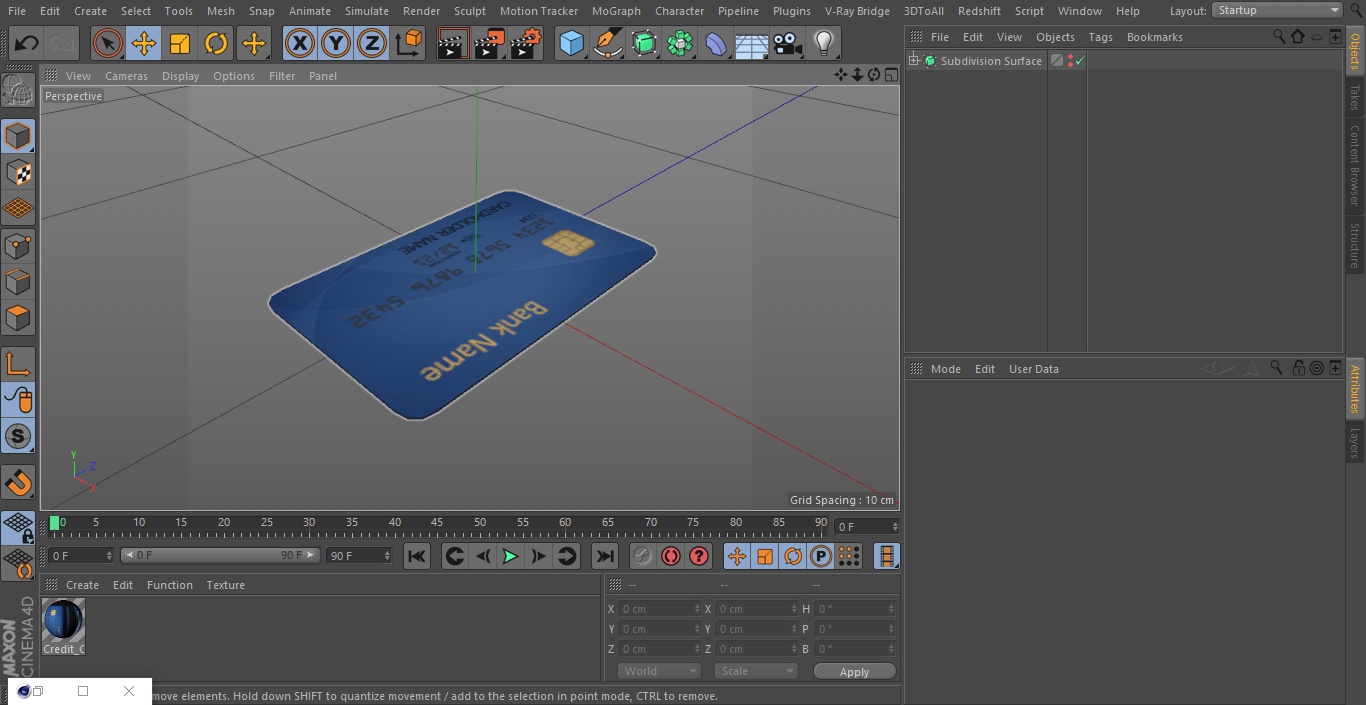Open the Attributes side tab
The width and height of the screenshot is (1366, 705).
coord(1355,390)
